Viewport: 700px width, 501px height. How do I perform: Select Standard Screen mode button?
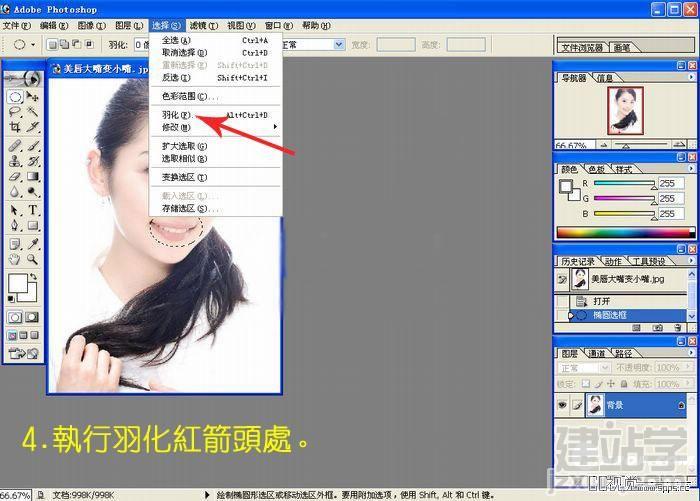coord(12,335)
